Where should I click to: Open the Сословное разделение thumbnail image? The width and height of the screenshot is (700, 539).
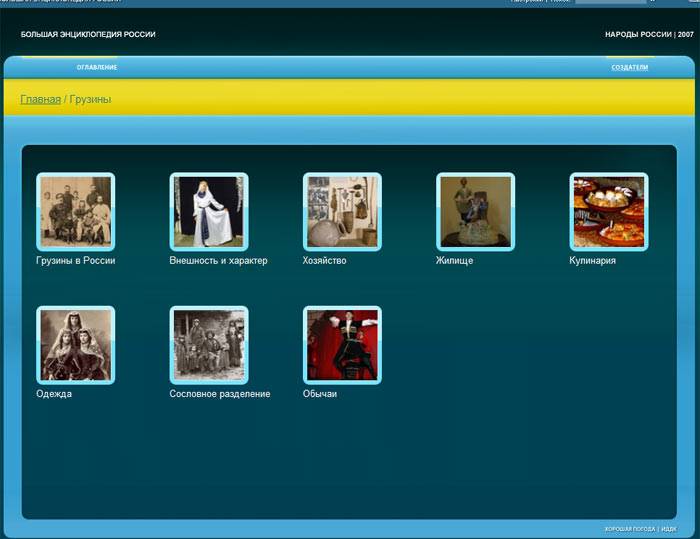pyautogui.click(x=209, y=345)
